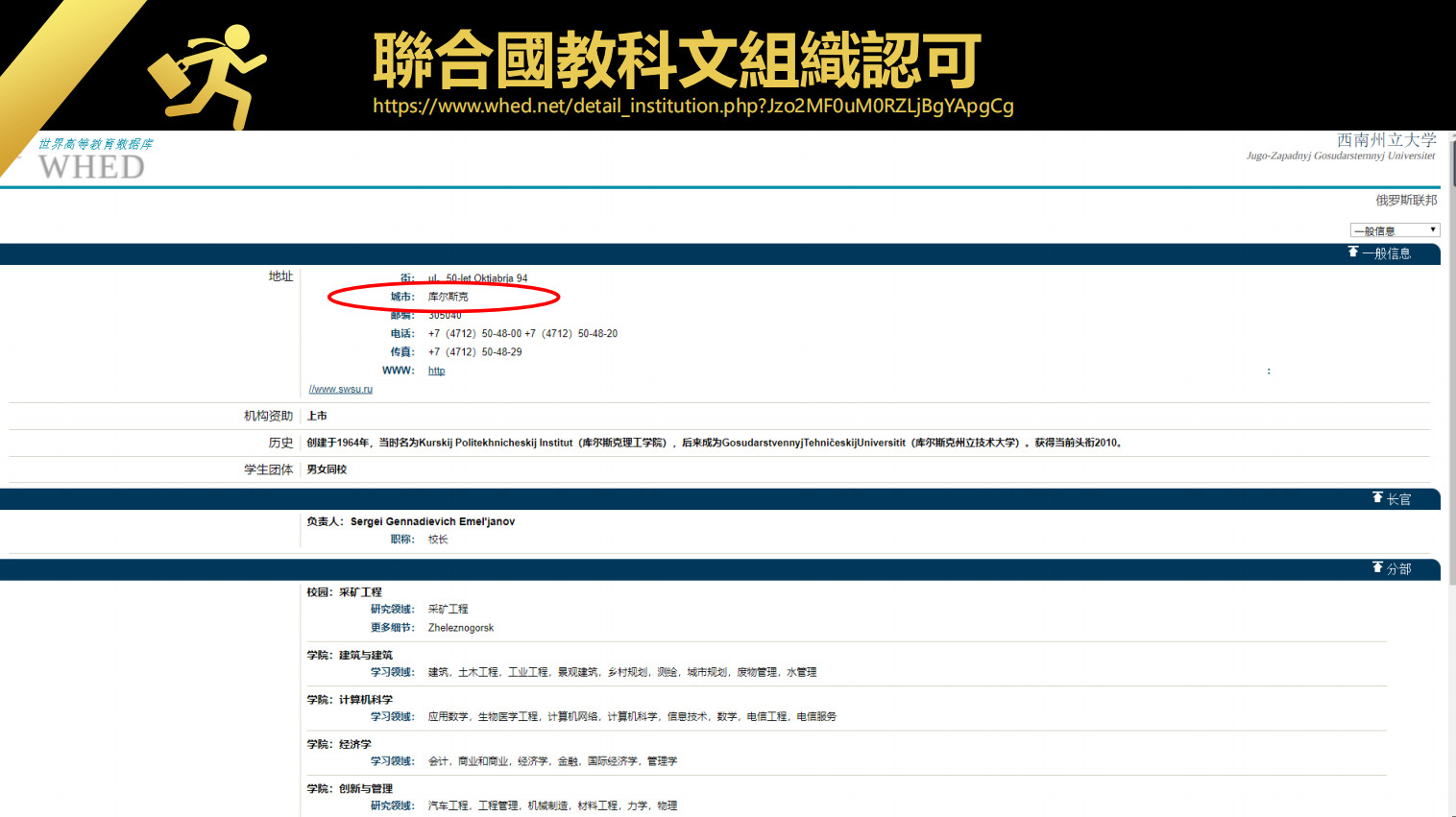
Task: Click the 学院: 经济学 heading
Action: click(339, 744)
